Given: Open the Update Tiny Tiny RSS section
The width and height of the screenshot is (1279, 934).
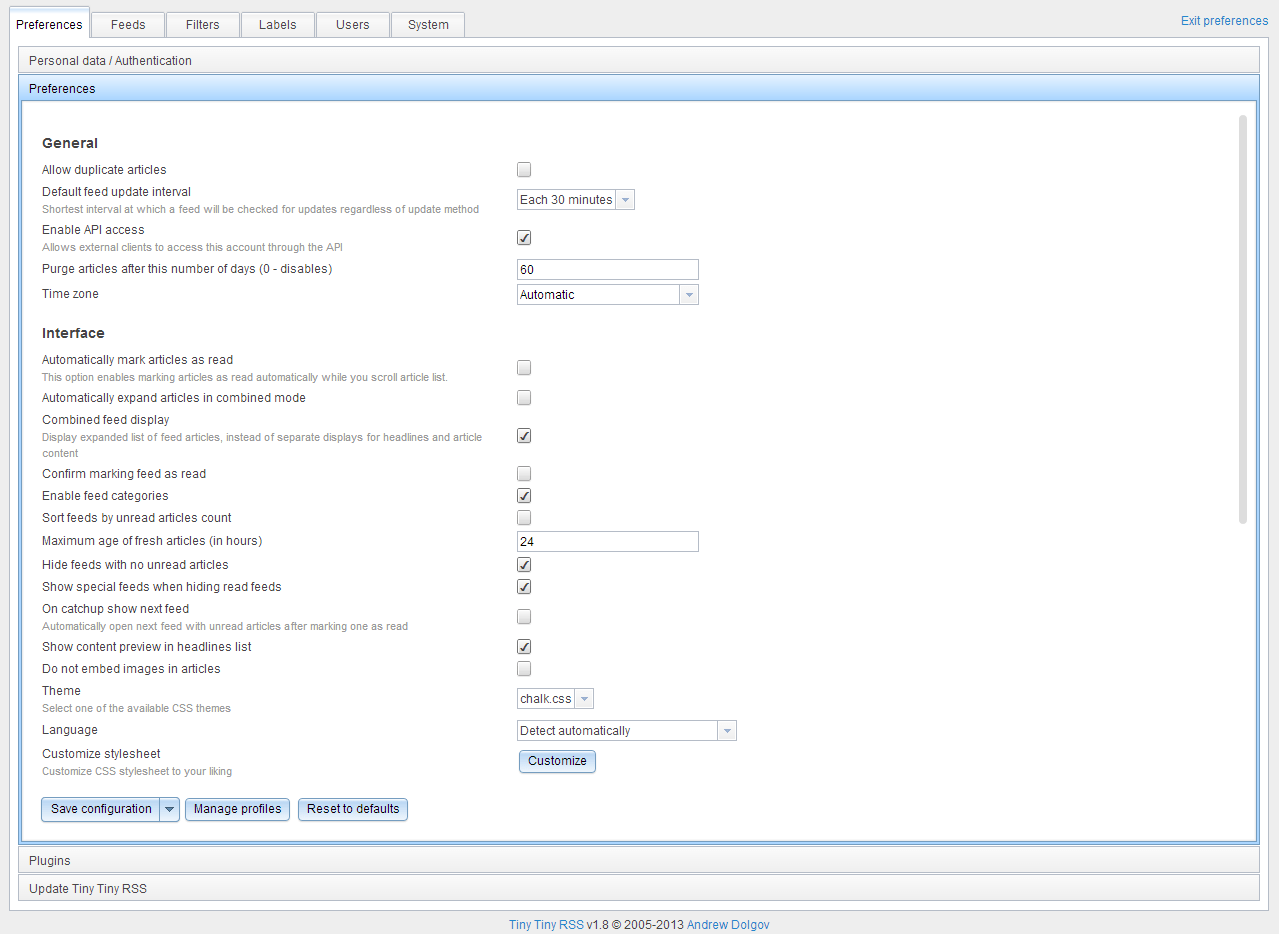Looking at the screenshot, I should (x=88, y=888).
